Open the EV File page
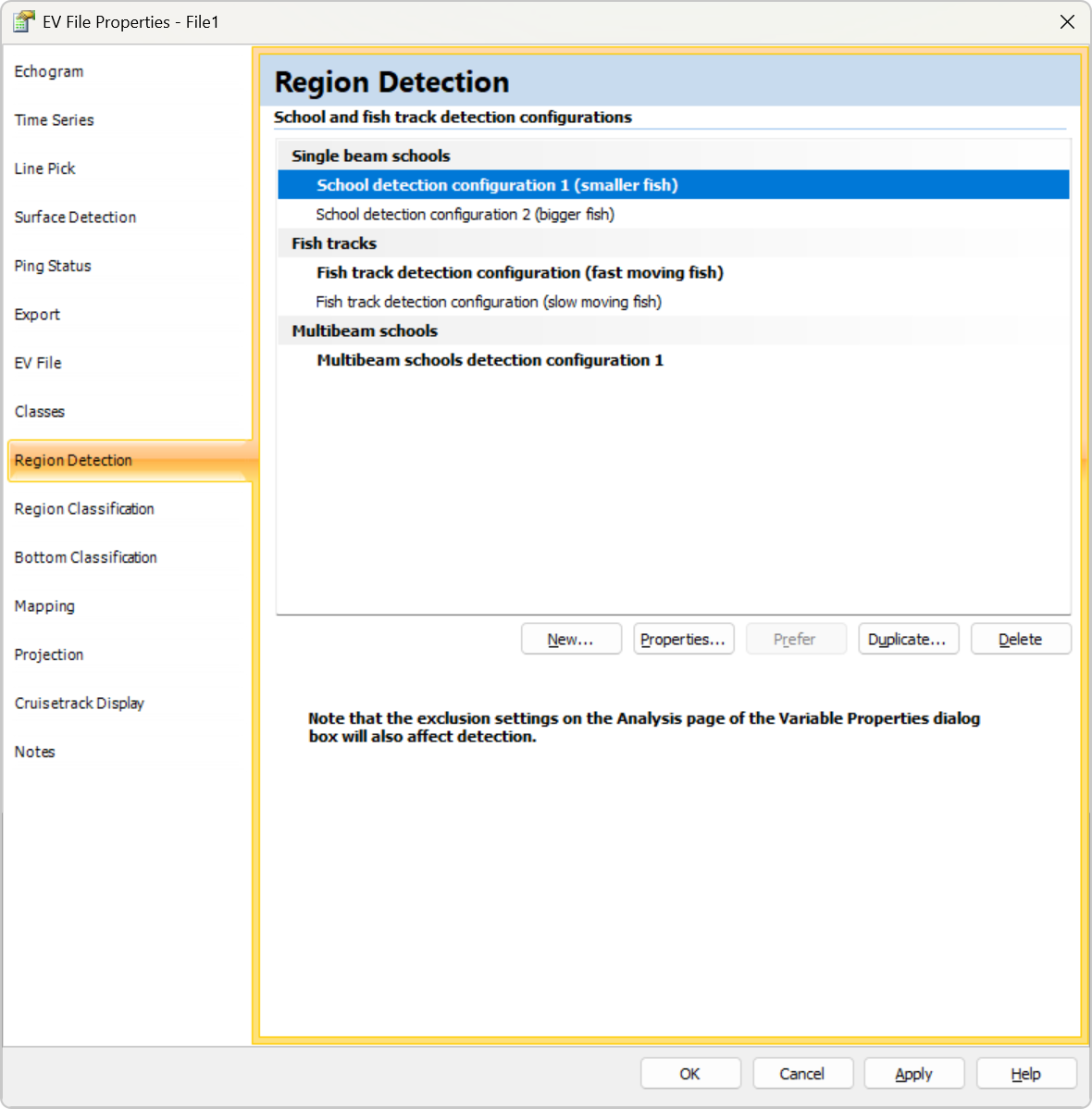The width and height of the screenshot is (1092, 1109). (x=38, y=363)
